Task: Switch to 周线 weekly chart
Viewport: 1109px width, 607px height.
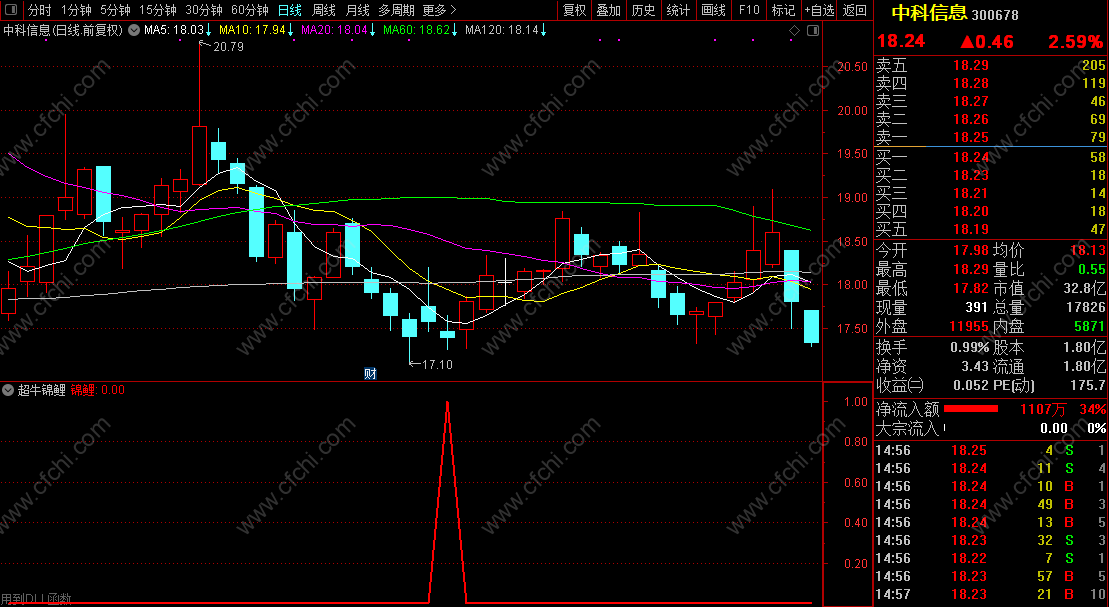Action: [323, 10]
